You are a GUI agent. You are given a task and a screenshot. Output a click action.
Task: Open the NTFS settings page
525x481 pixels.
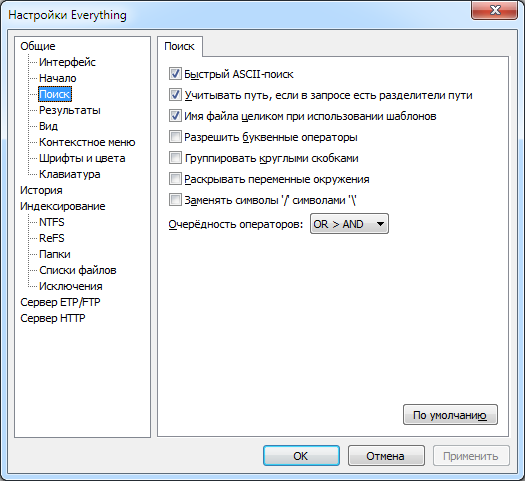click(x=52, y=222)
